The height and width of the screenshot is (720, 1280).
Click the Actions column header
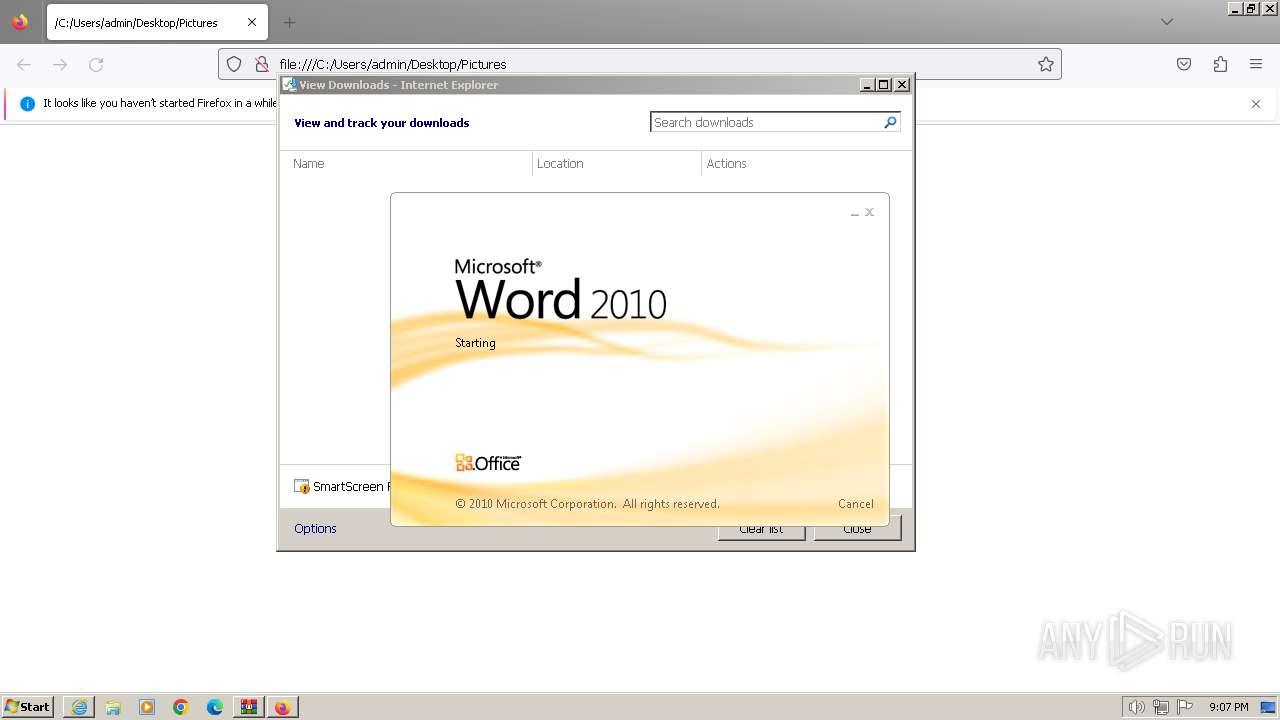click(806, 163)
